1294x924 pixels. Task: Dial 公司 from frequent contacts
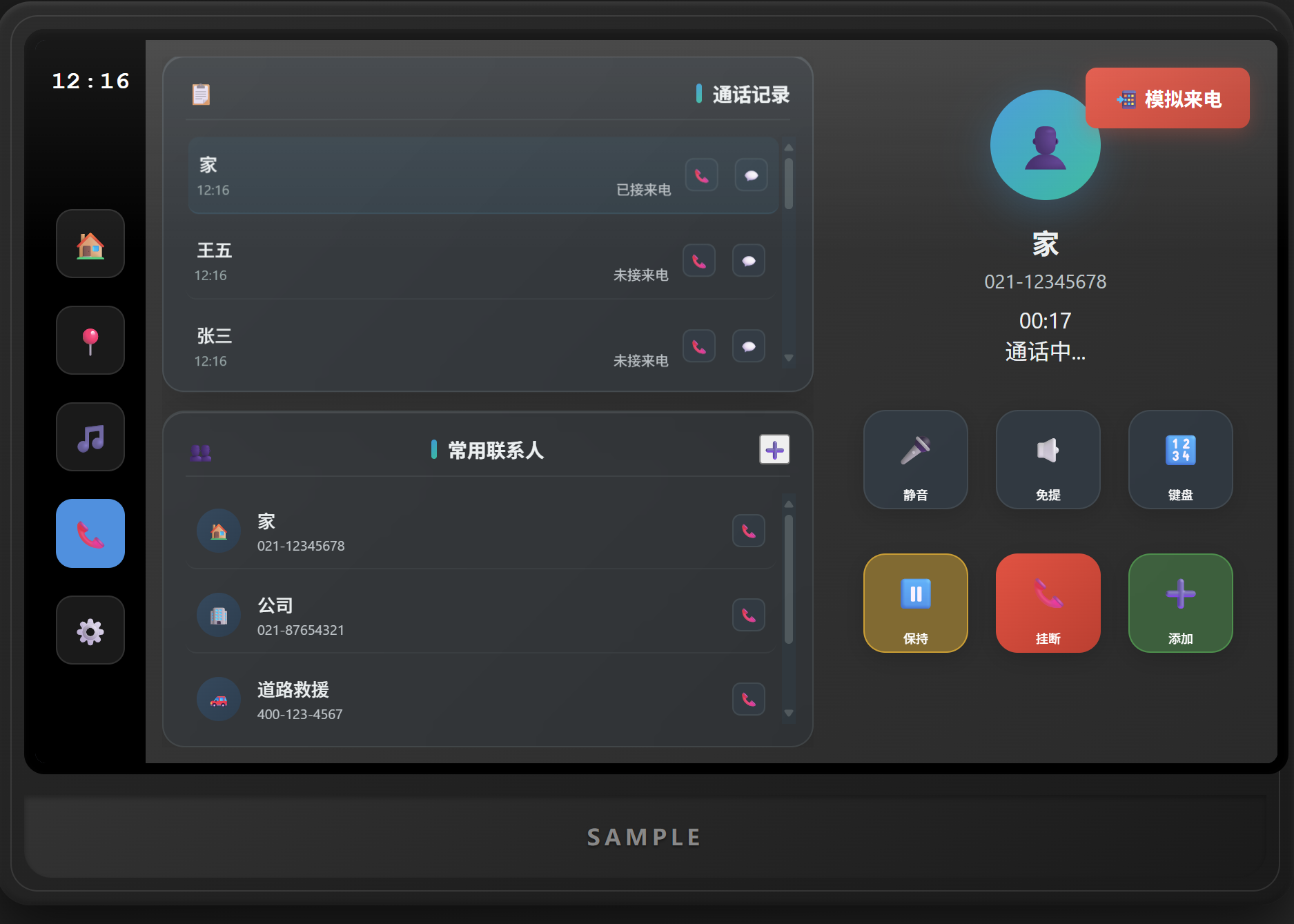[x=749, y=615]
